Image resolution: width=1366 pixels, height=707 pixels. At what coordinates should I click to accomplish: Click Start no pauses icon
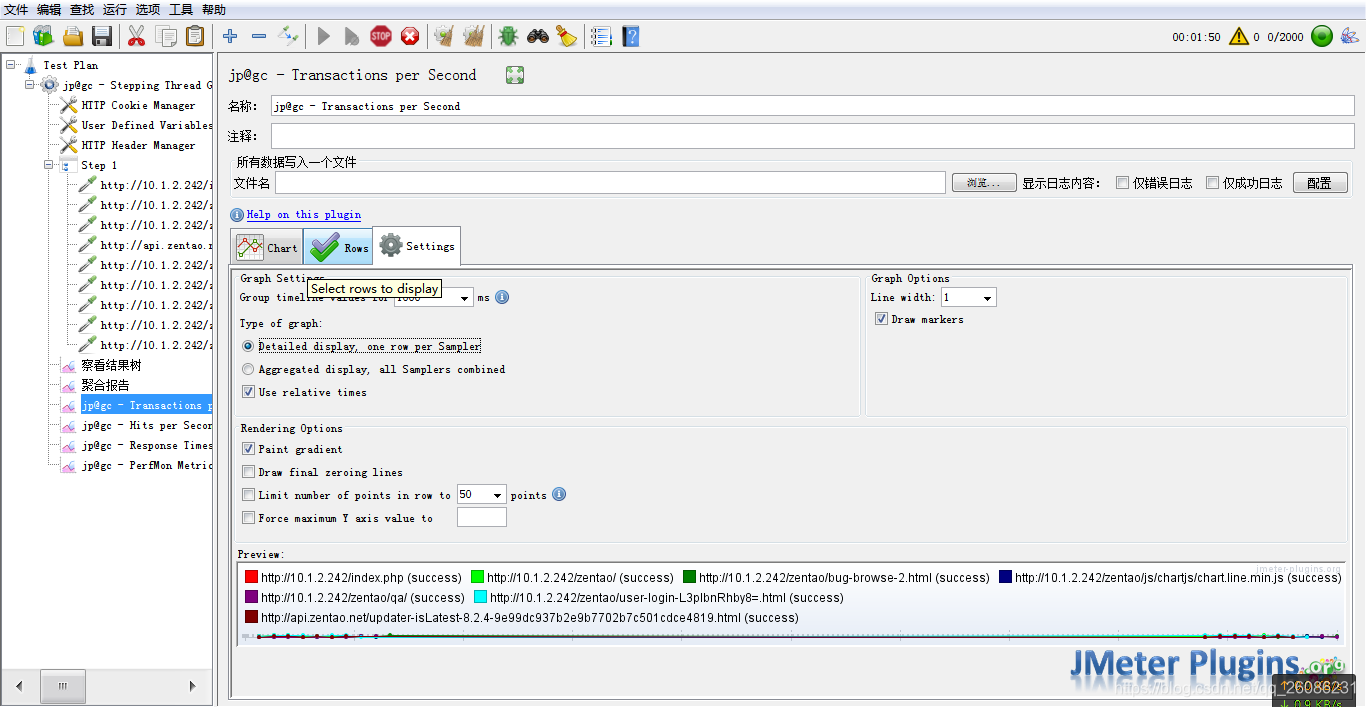click(x=351, y=36)
